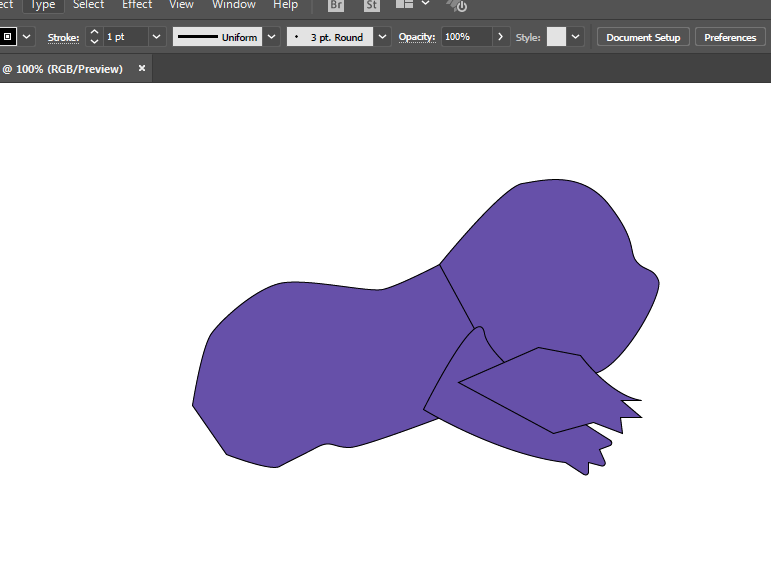The height and width of the screenshot is (561, 771).
Task: Click the GPU Performance rocket icon
Action: [456, 5]
